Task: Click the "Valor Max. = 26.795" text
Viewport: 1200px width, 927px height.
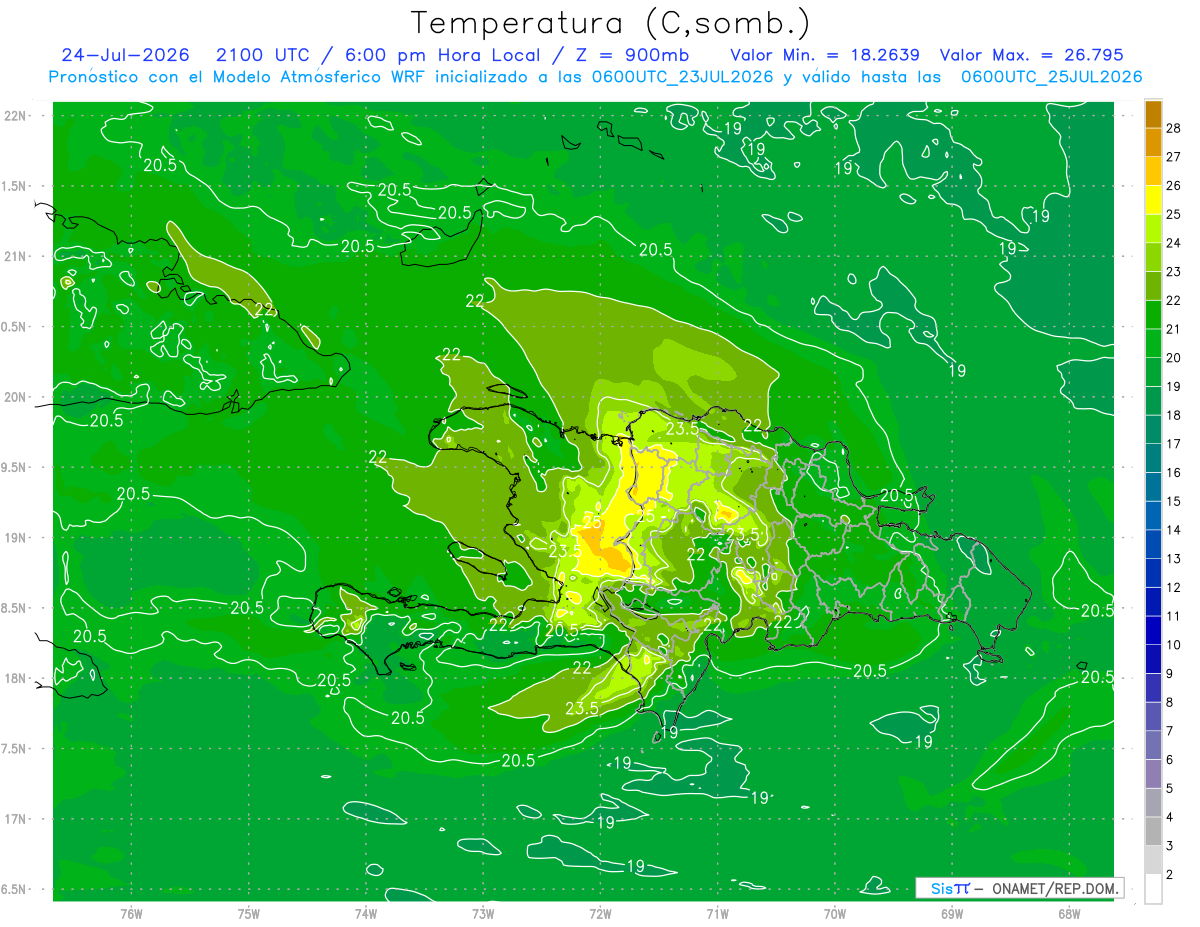Action: (1033, 55)
